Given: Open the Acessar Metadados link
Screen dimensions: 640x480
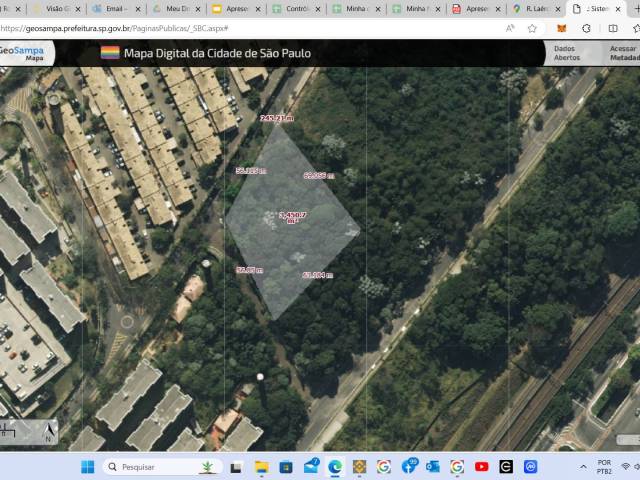Looking at the screenshot, I should (x=624, y=53).
